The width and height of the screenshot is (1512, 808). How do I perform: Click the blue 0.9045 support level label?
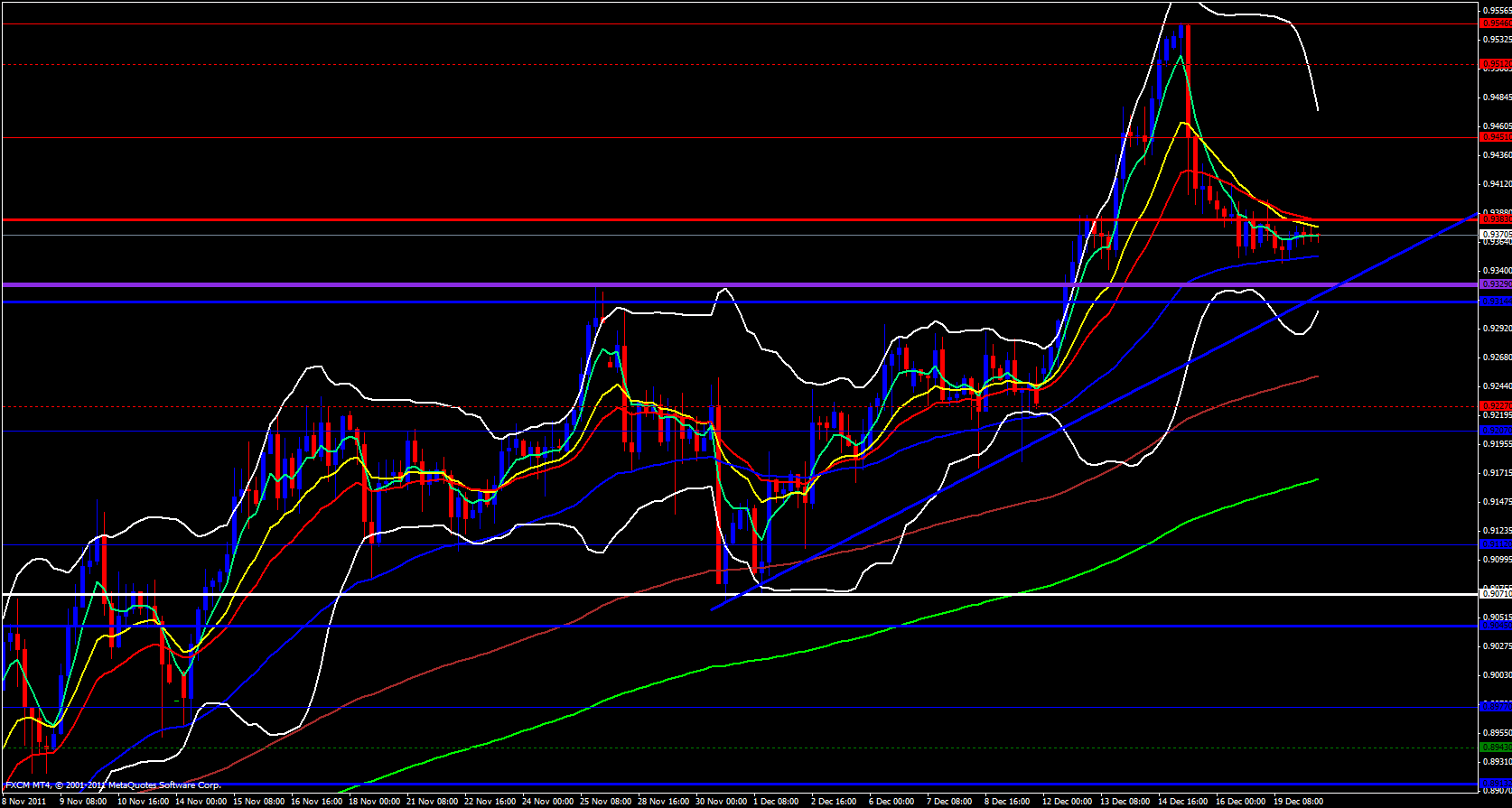click(1496, 626)
